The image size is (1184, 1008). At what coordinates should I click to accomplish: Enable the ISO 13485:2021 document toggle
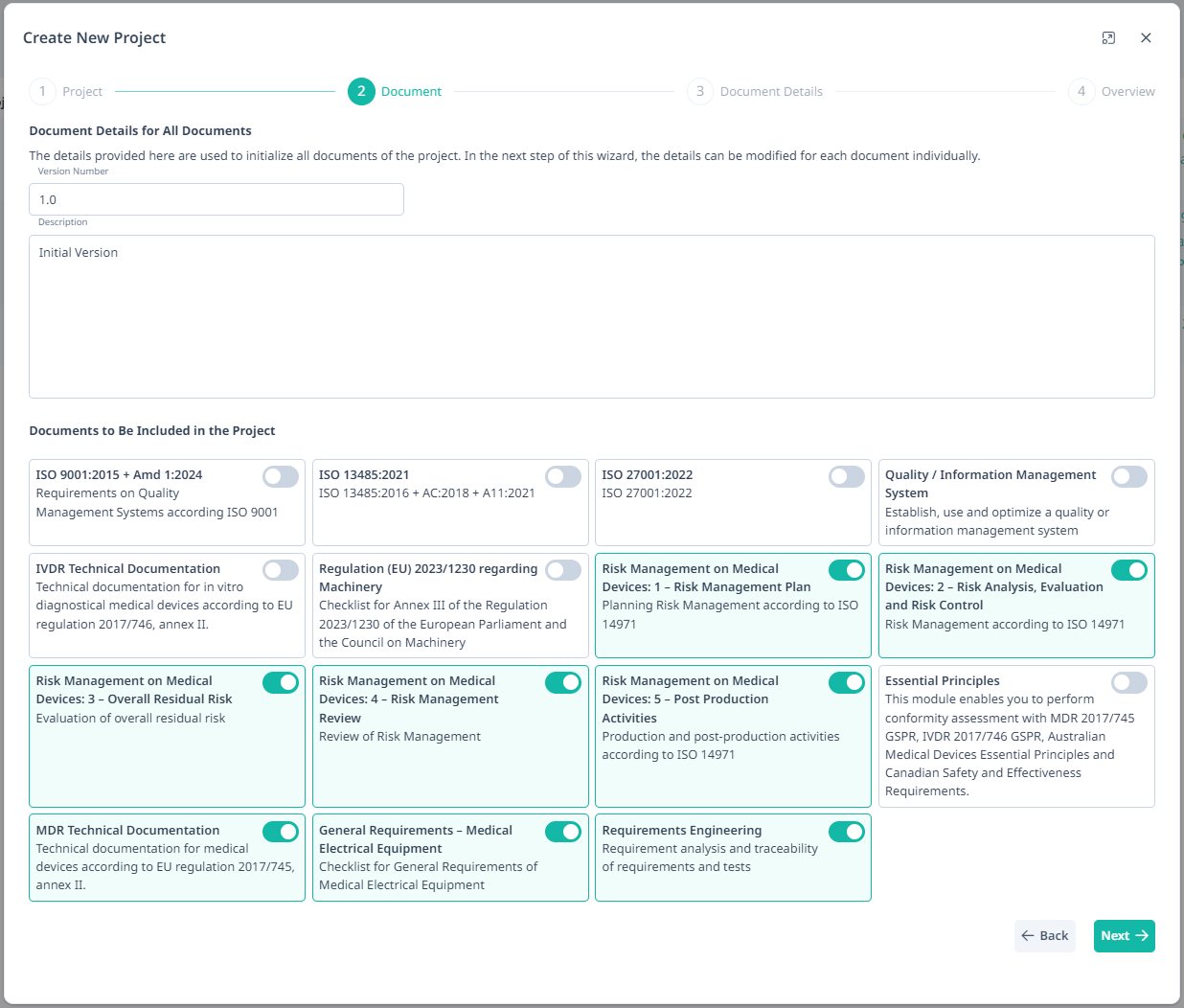click(x=563, y=476)
